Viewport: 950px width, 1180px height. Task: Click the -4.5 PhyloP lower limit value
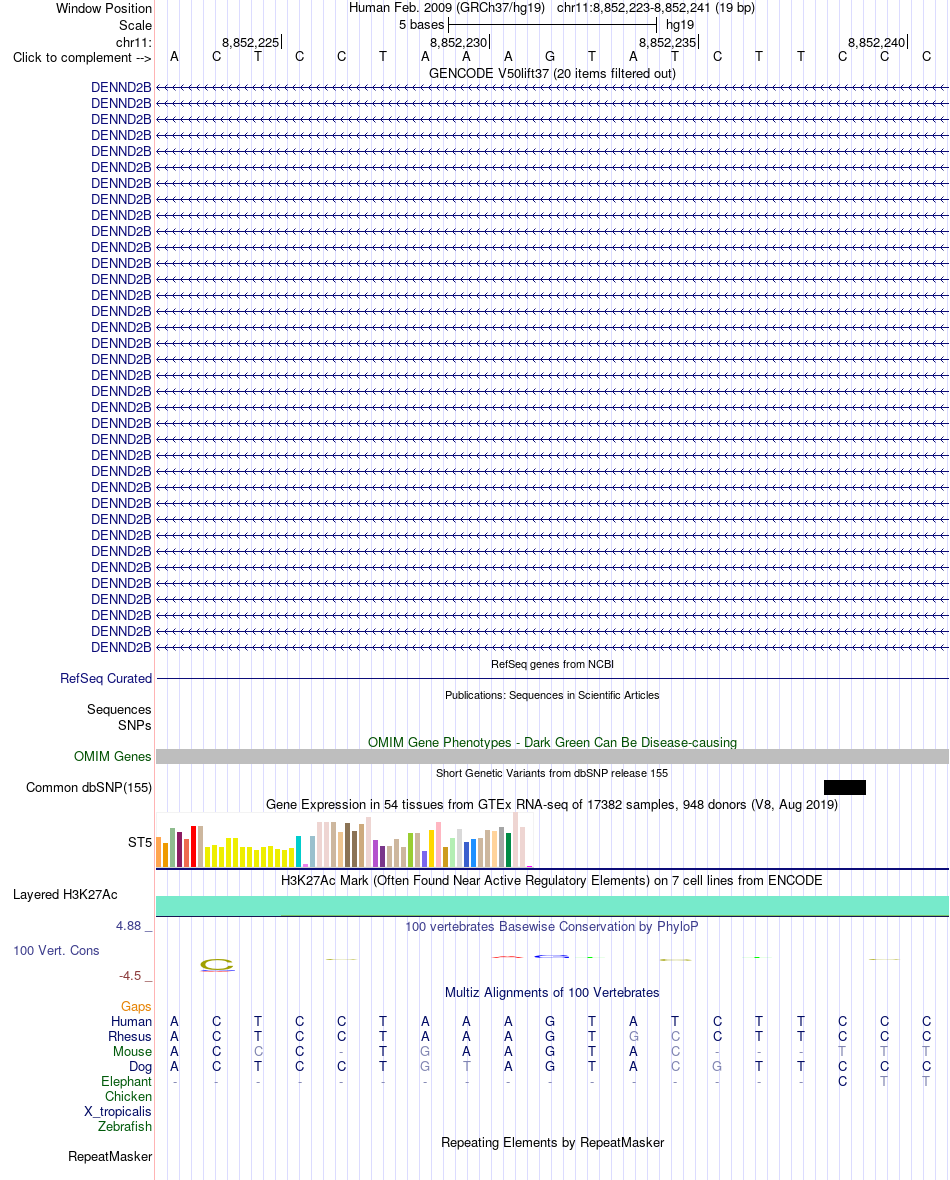[129, 975]
